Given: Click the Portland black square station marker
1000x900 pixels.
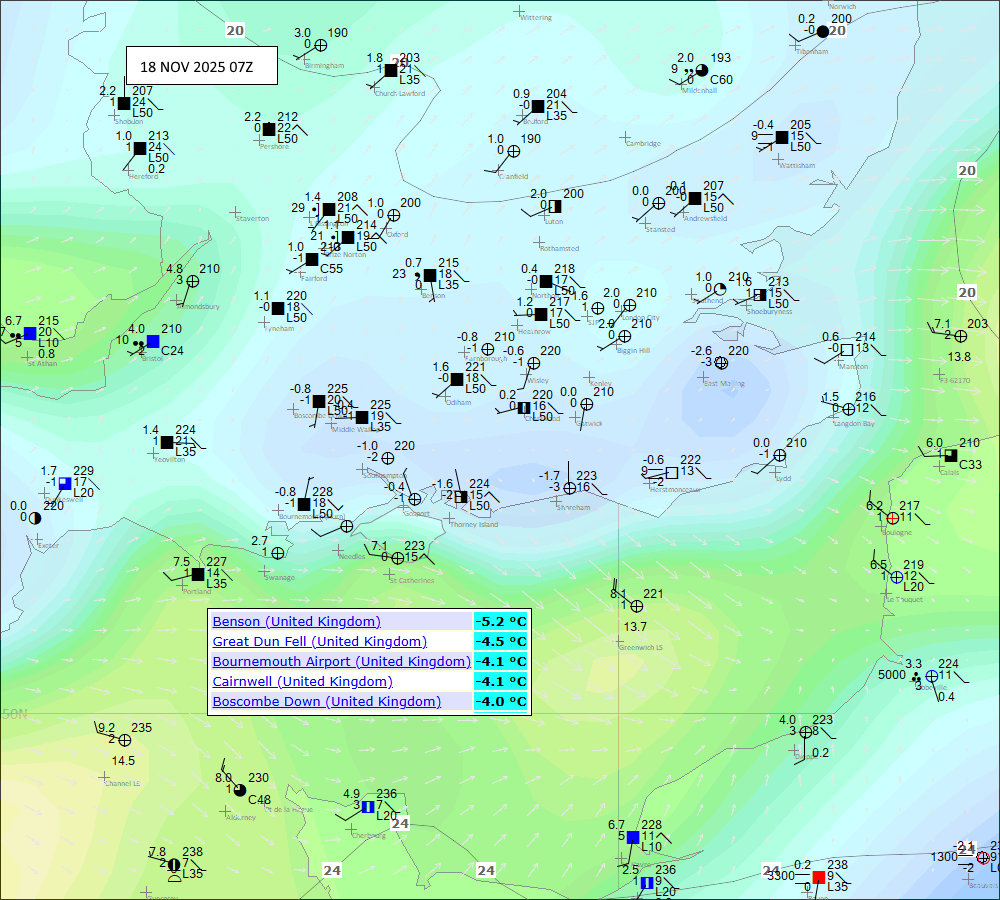Looking at the screenshot, I should (x=198, y=574).
